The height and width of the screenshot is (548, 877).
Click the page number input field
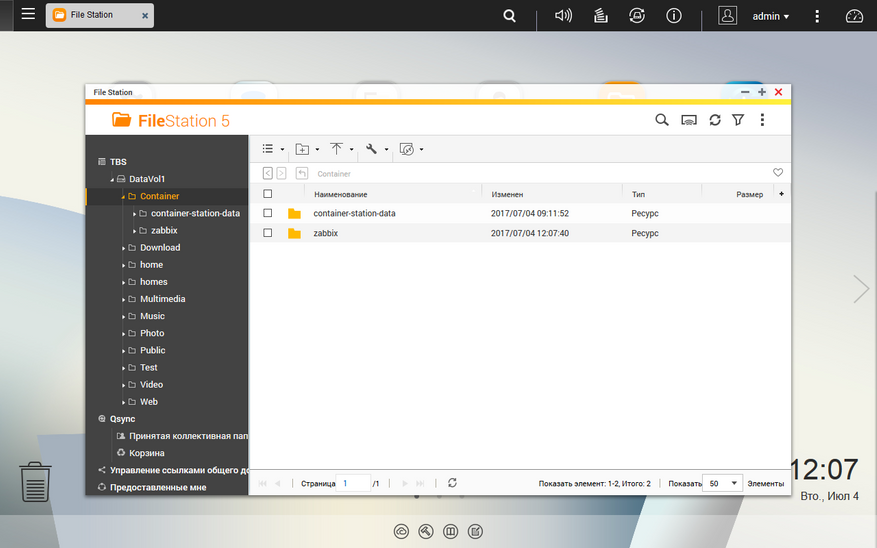(x=353, y=483)
